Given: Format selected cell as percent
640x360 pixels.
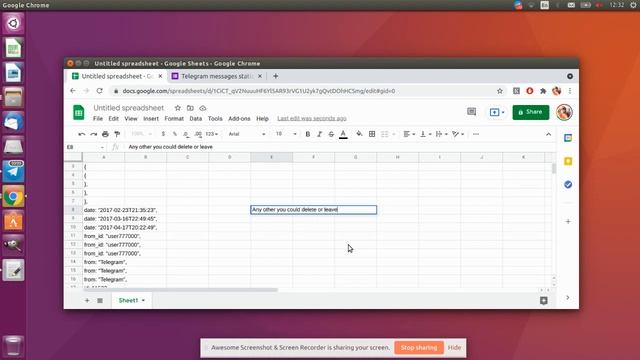Looking at the screenshot, I should [x=175, y=134].
